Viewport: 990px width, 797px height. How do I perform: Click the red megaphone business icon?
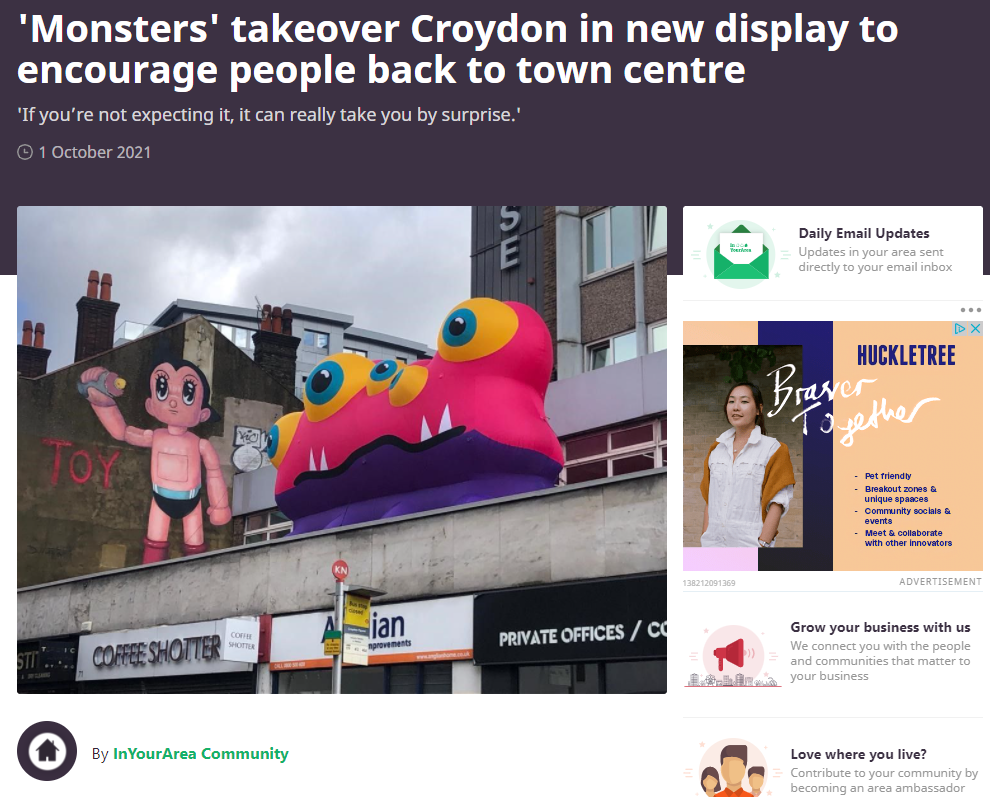(733, 656)
